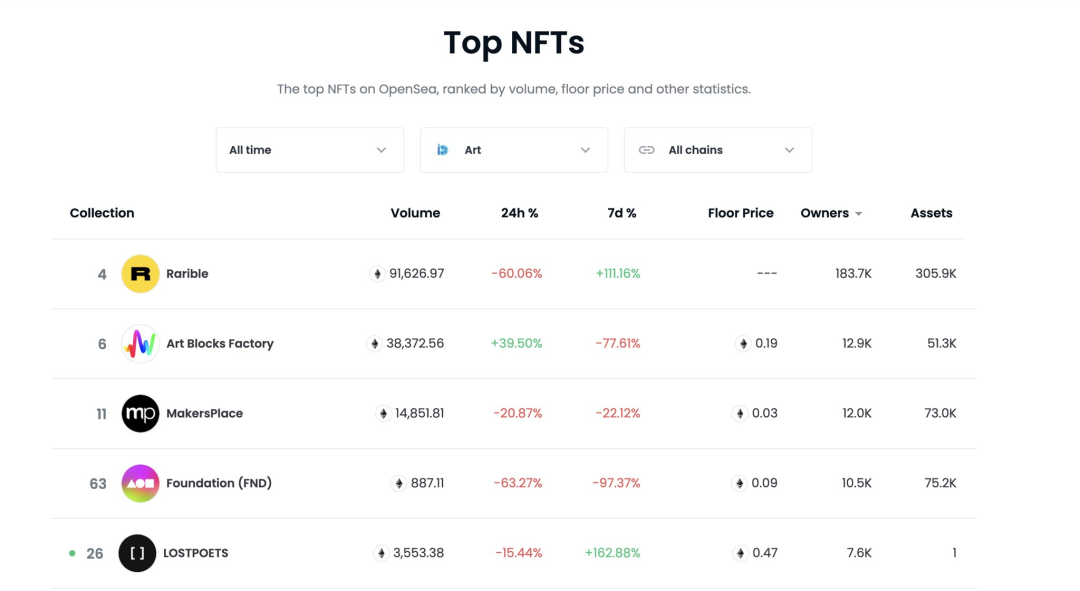
Task: Click the MakersPlace logo icon
Action: pos(140,414)
